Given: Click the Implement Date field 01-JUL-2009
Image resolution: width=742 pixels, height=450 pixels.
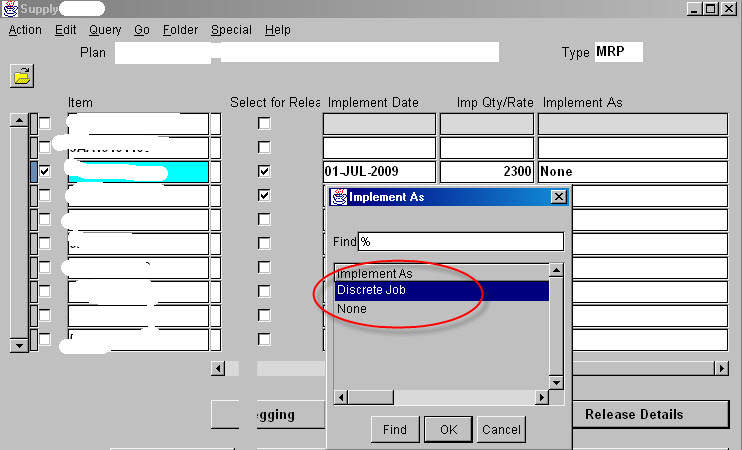Looking at the screenshot, I should click(x=379, y=171).
